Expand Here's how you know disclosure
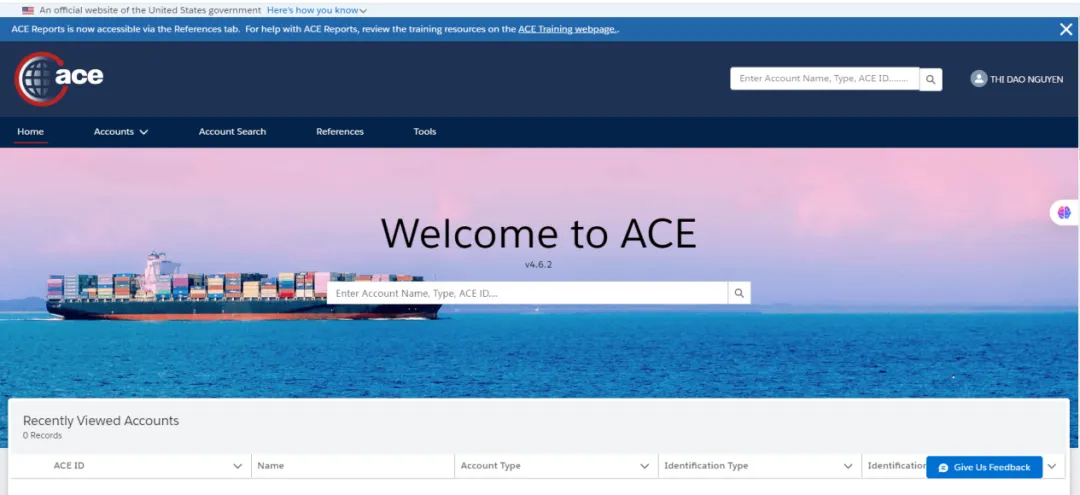Image resolution: width=1080 pixels, height=495 pixels. coord(317,10)
